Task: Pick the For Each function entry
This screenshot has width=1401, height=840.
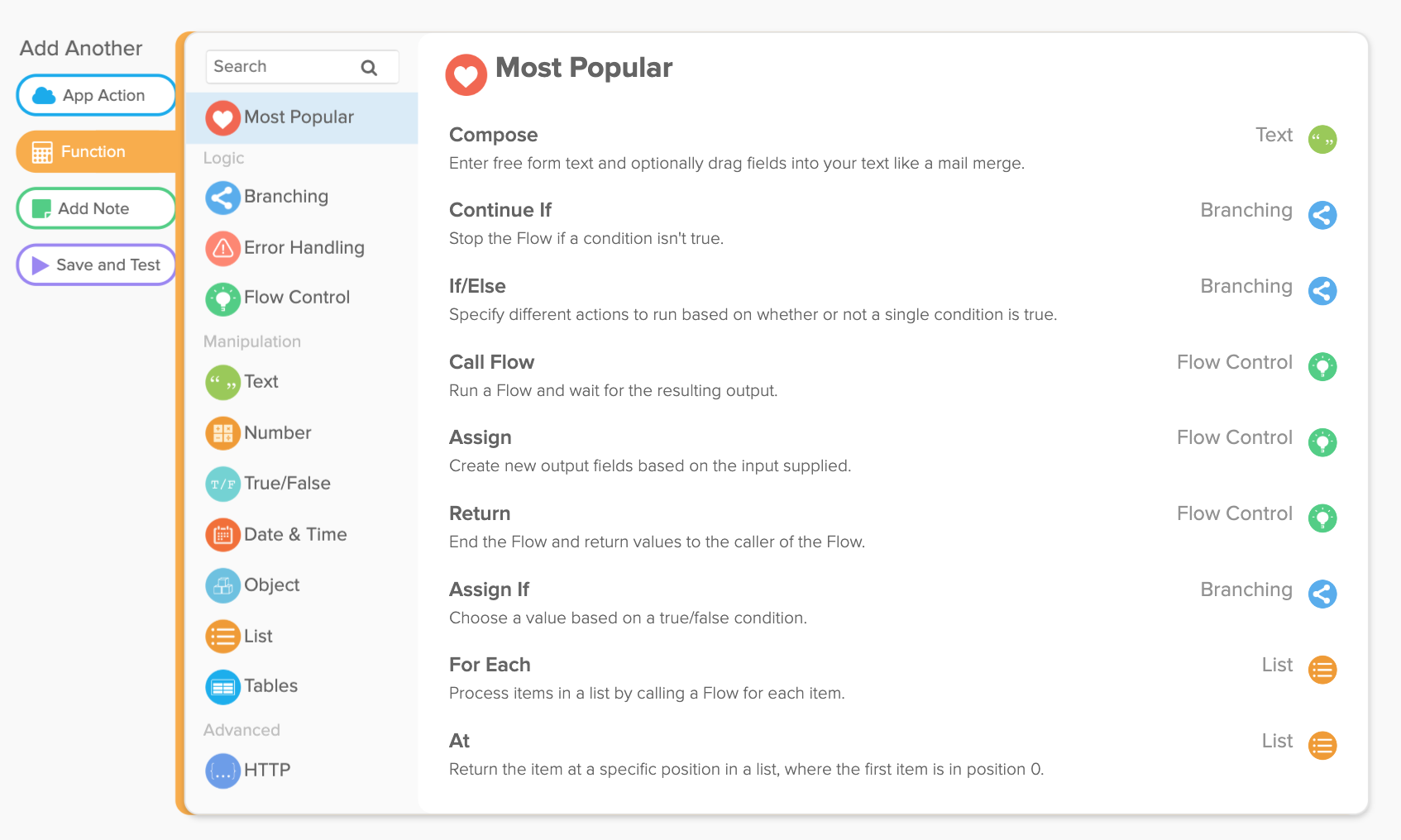Action: tap(490, 665)
